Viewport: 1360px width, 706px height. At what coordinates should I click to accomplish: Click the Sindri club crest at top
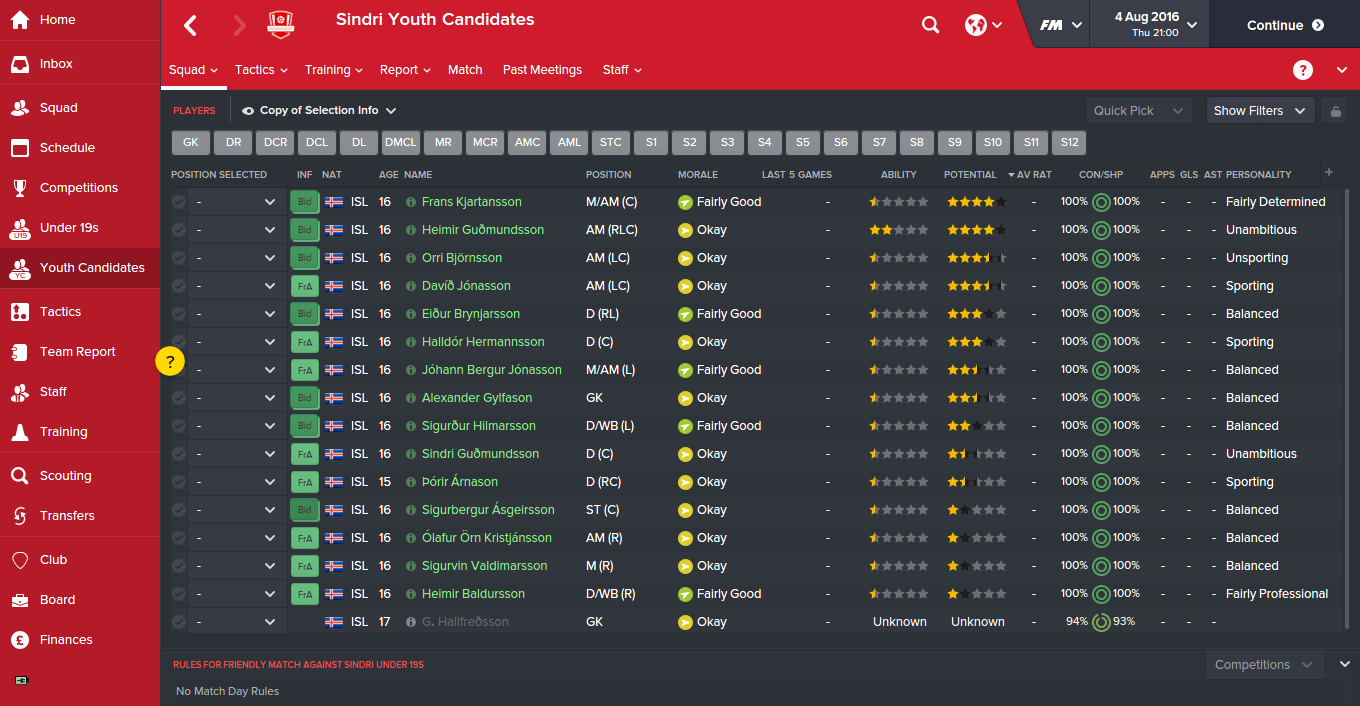[x=280, y=22]
